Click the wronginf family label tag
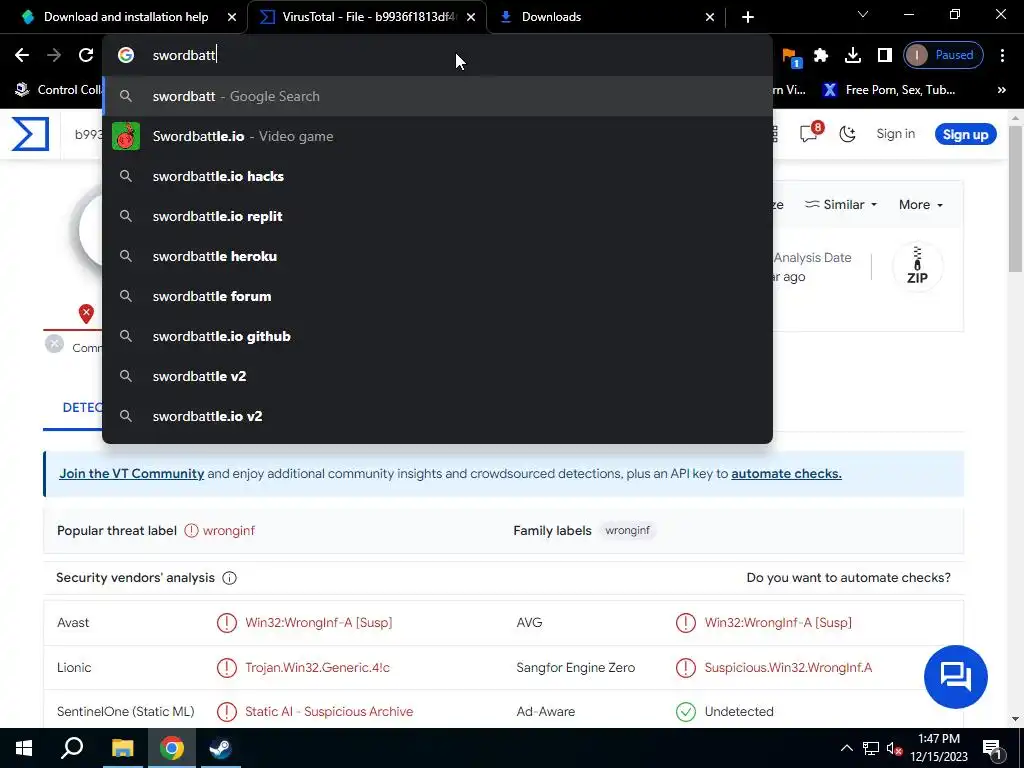Image resolution: width=1024 pixels, height=768 pixels. [627, 531]
